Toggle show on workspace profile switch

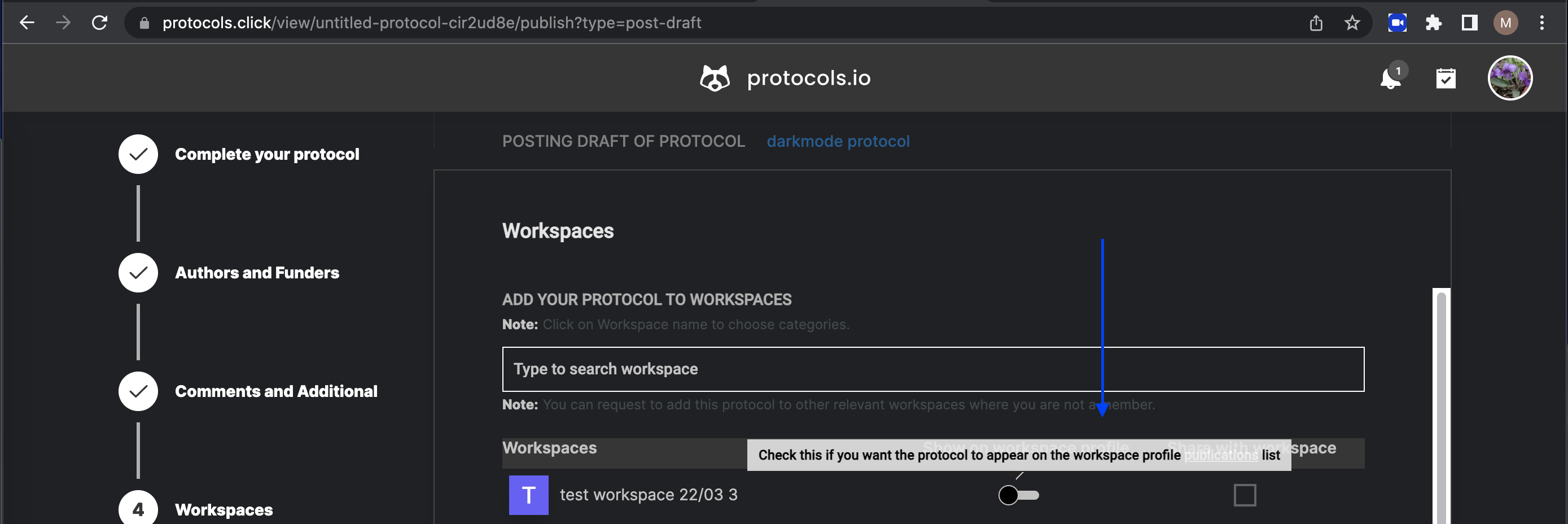[1018, 495]
